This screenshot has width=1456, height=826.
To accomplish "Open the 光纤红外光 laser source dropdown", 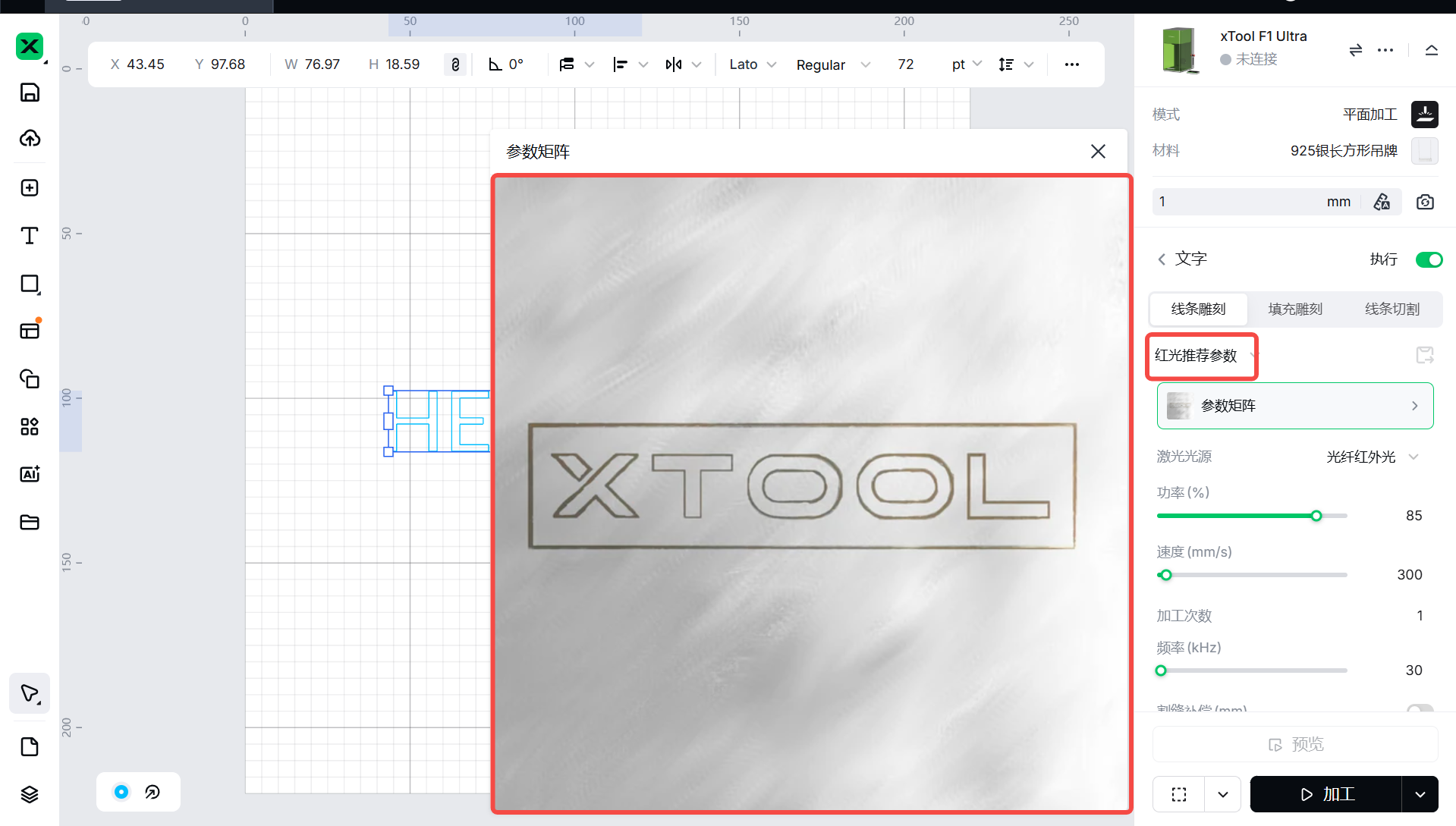I will coord(1372,457).
